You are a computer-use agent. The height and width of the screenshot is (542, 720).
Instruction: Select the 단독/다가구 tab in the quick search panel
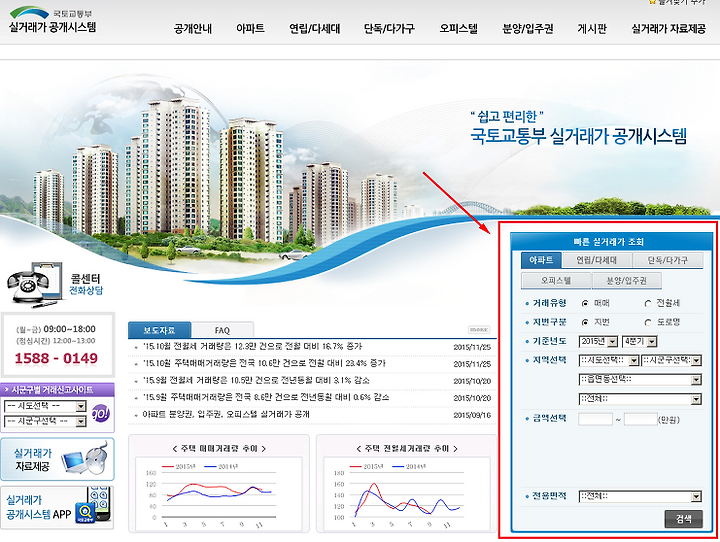(x=668, y=260)
